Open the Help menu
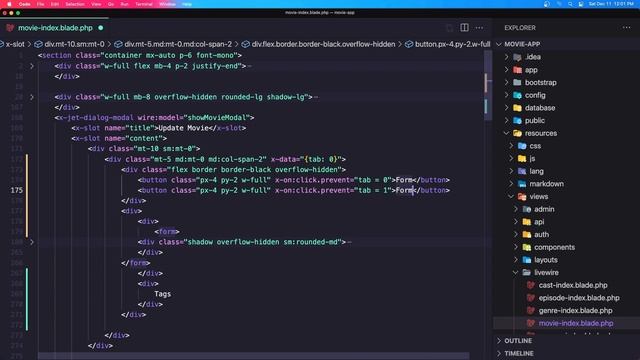Screen dimensions: 640x360 [x=187, y=4]
